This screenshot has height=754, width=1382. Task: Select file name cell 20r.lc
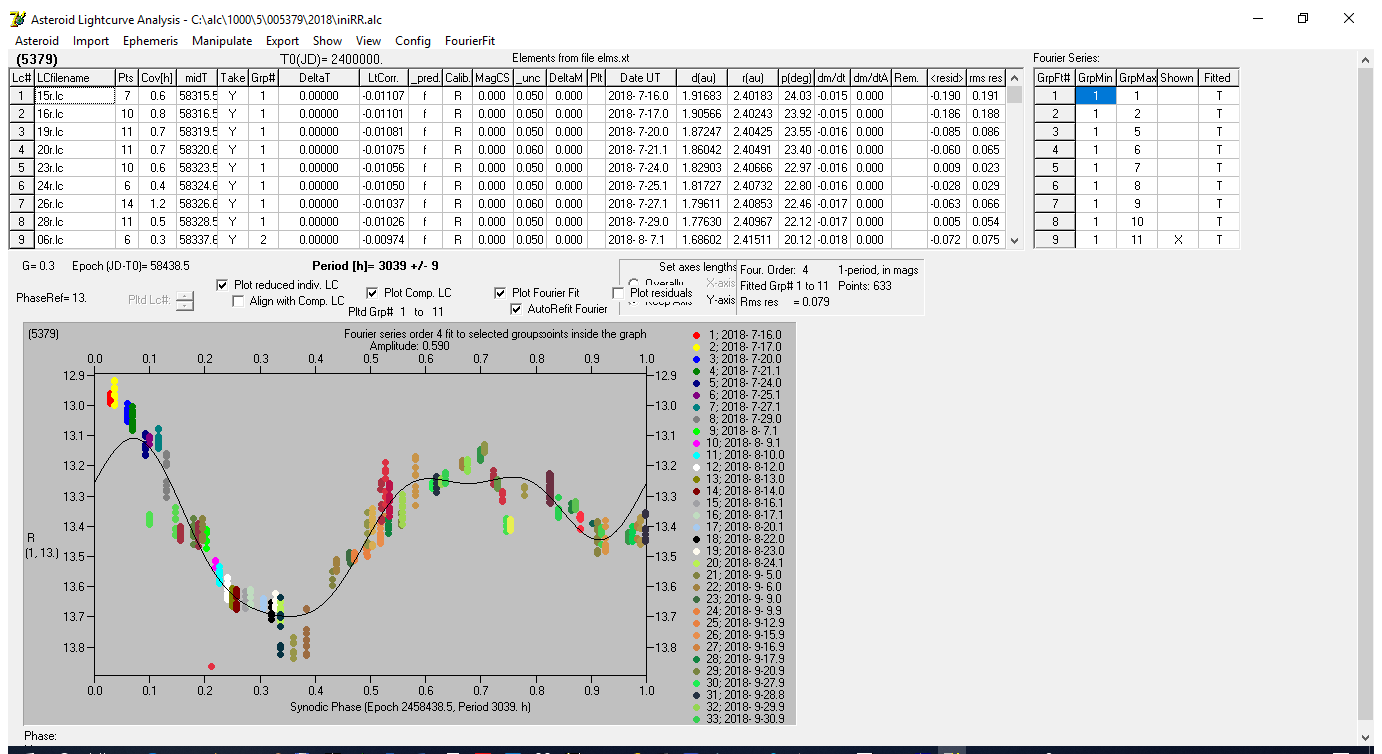(x=73, y=150)
